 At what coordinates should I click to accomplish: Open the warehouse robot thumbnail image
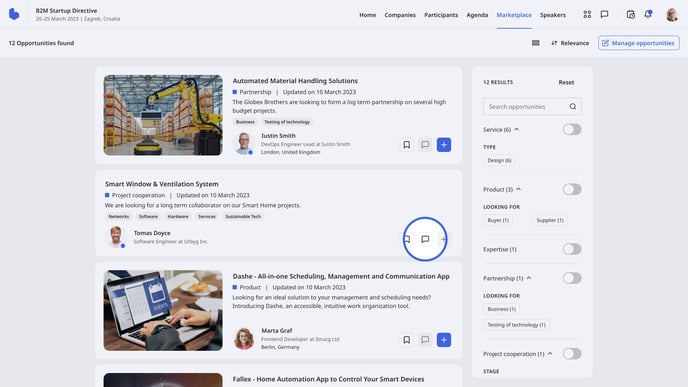pos(163,115)
